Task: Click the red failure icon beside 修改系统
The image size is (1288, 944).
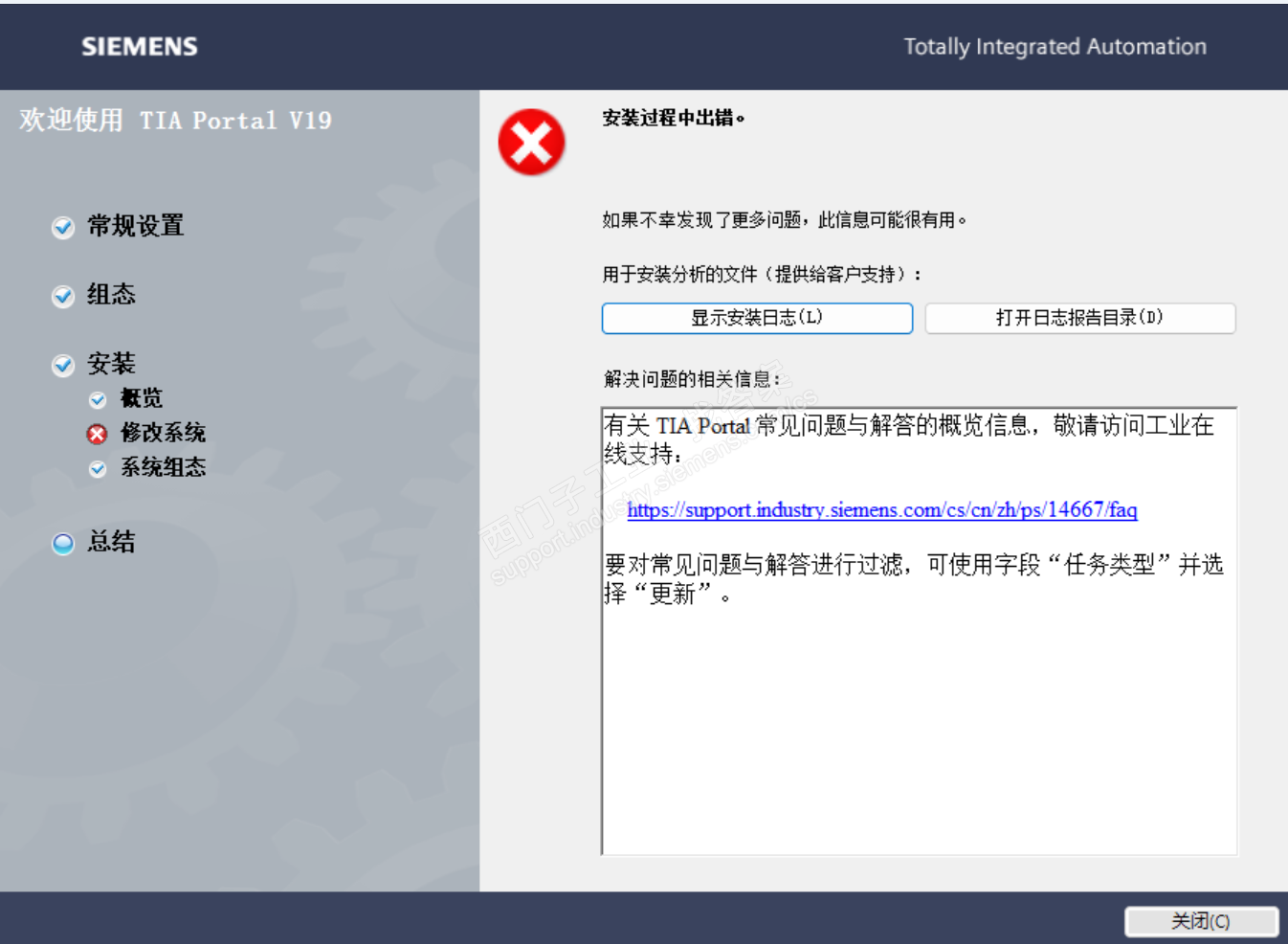Action: (98, 434)
